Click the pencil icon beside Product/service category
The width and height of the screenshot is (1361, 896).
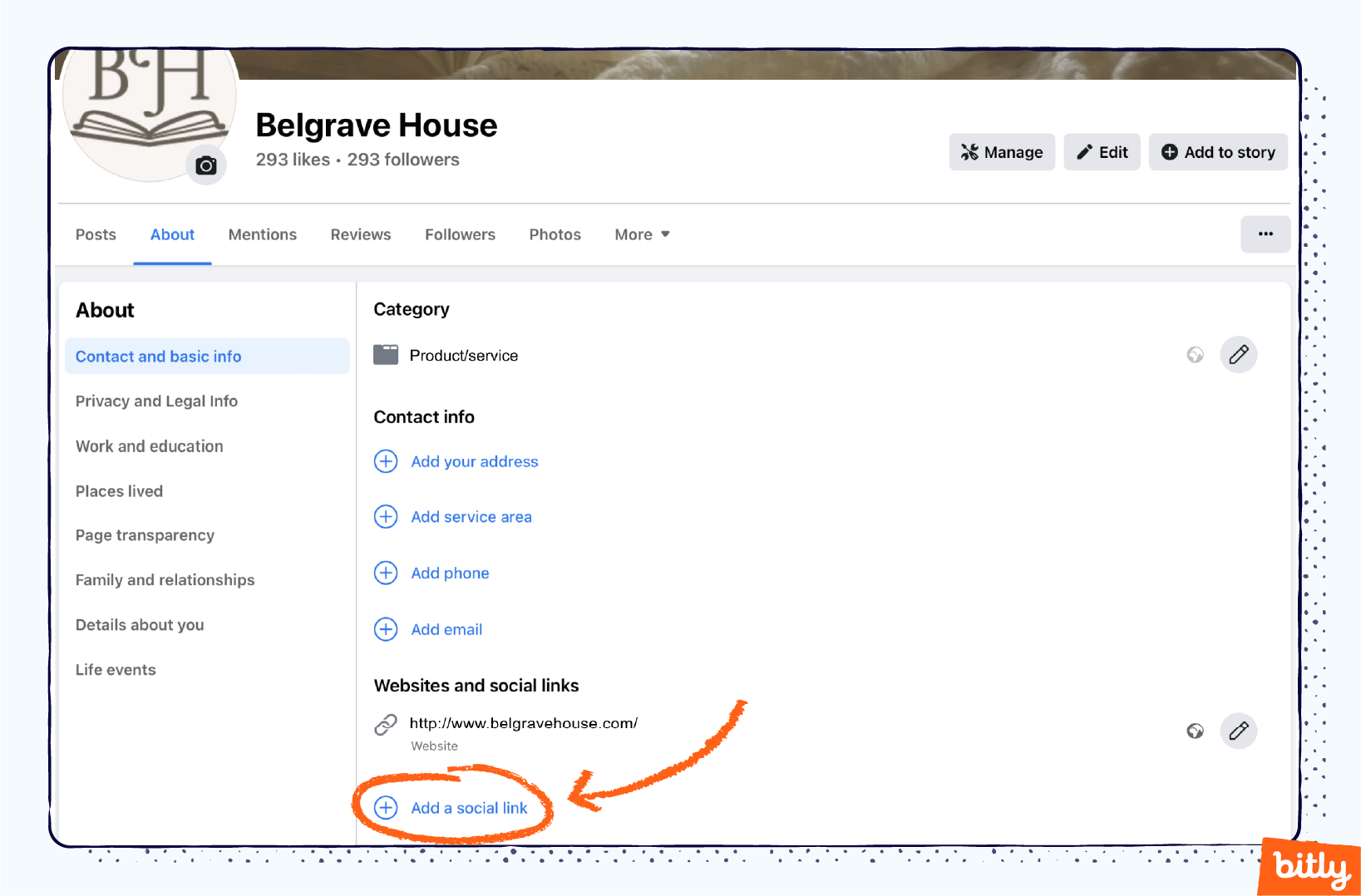[x=1238, y=355]
